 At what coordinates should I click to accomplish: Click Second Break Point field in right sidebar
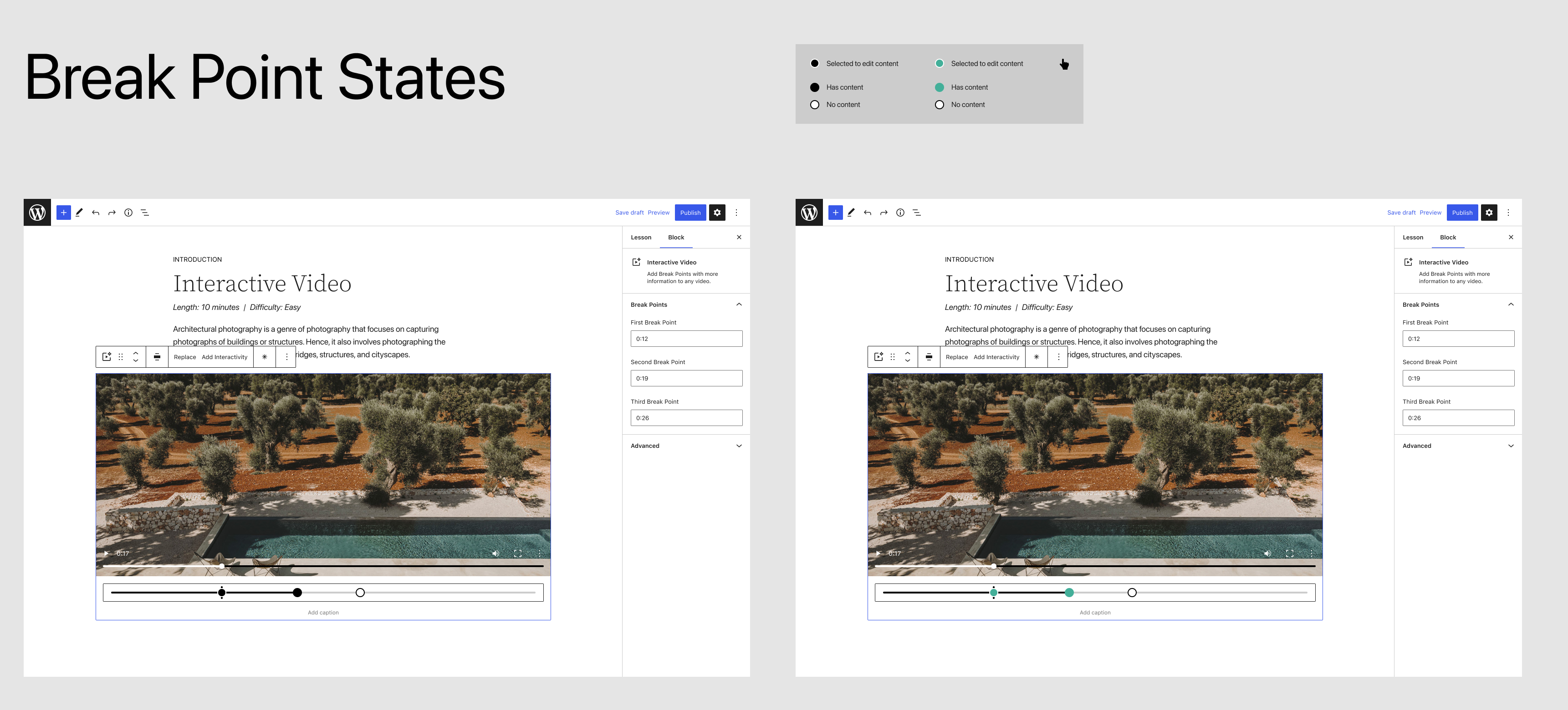click(1458, 378)
